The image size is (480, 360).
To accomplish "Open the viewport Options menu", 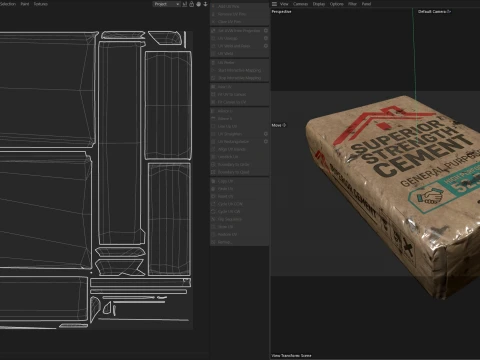I will (336, 4).
